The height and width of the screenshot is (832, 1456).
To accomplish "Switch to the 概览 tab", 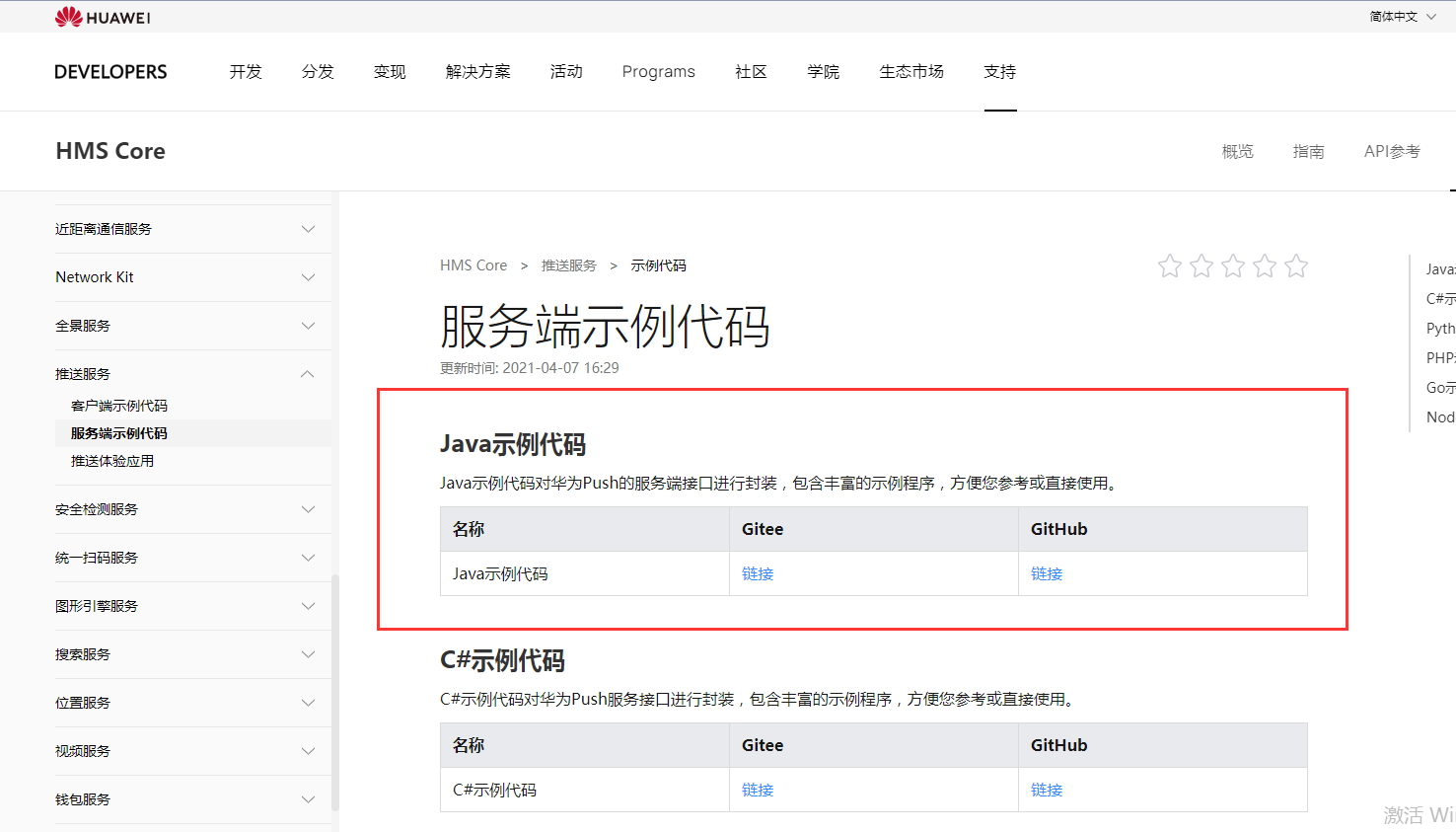I will pyautogui.click(x=1238, y=151).
